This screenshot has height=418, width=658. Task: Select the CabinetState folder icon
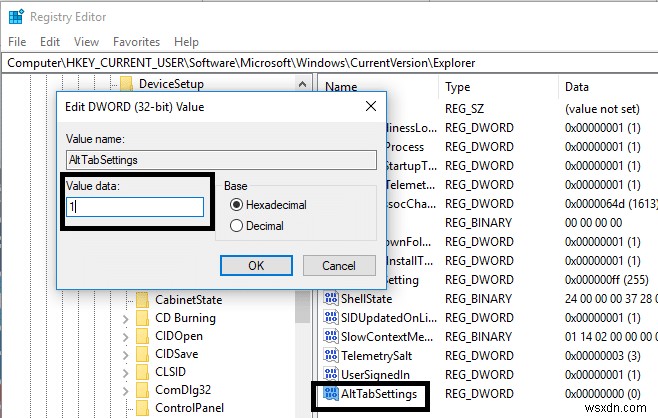(142, 300)
